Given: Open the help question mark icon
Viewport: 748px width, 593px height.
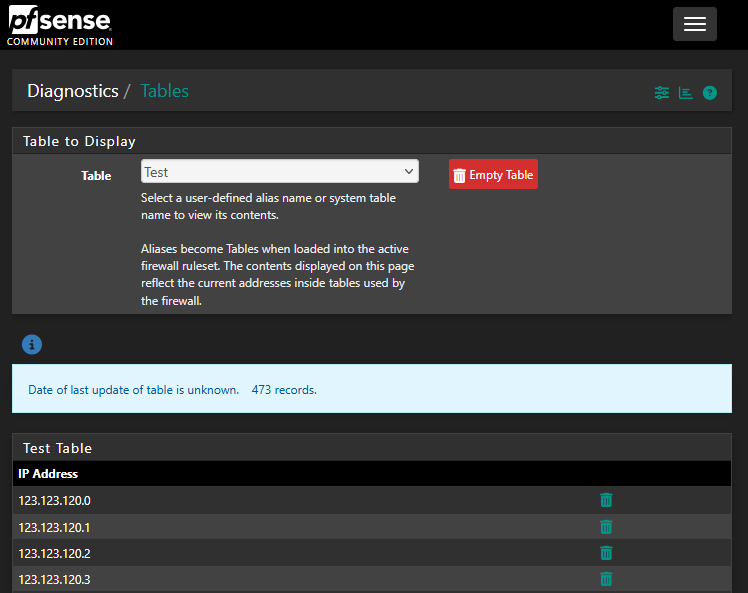Looking at the screenshot, I should 710,93.
